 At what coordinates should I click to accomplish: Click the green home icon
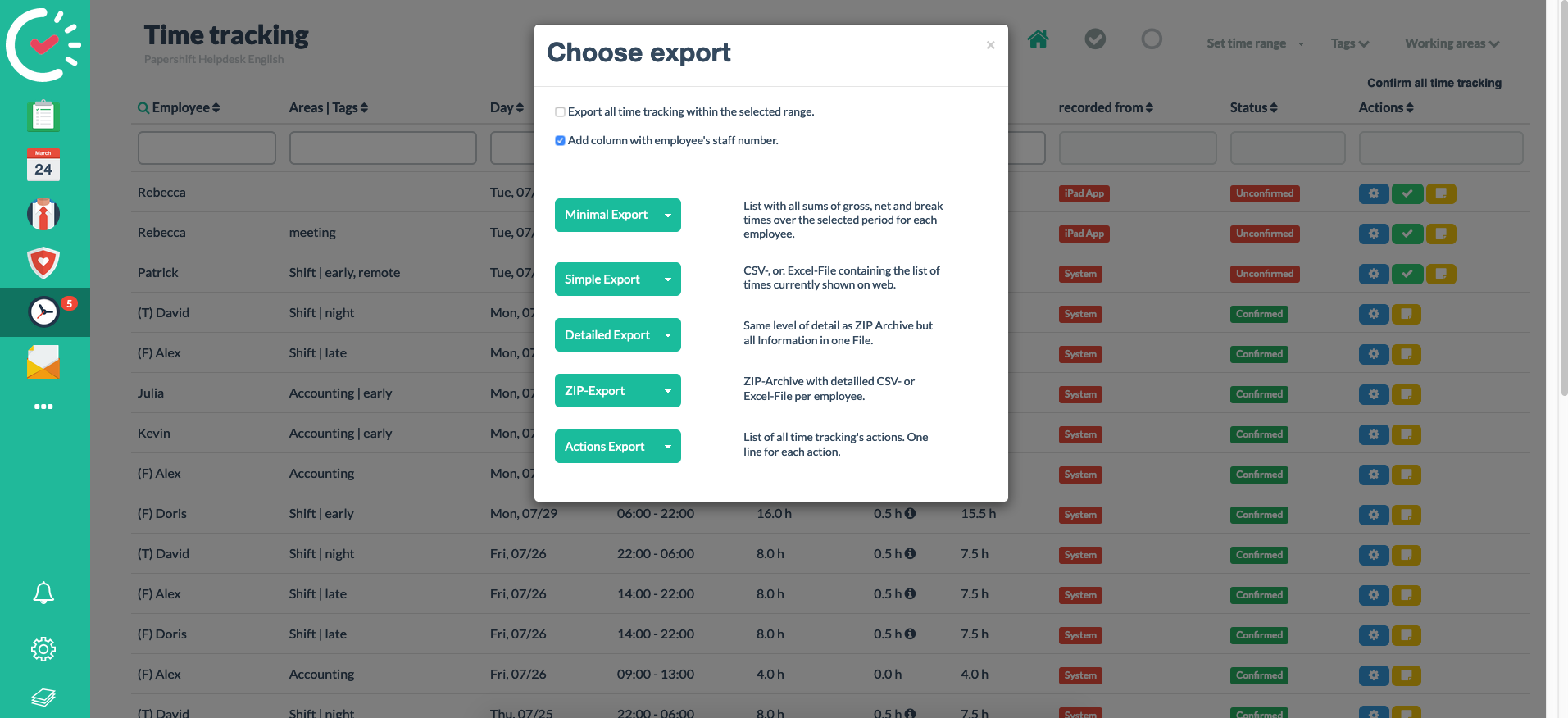click(x=1039, y=39)
